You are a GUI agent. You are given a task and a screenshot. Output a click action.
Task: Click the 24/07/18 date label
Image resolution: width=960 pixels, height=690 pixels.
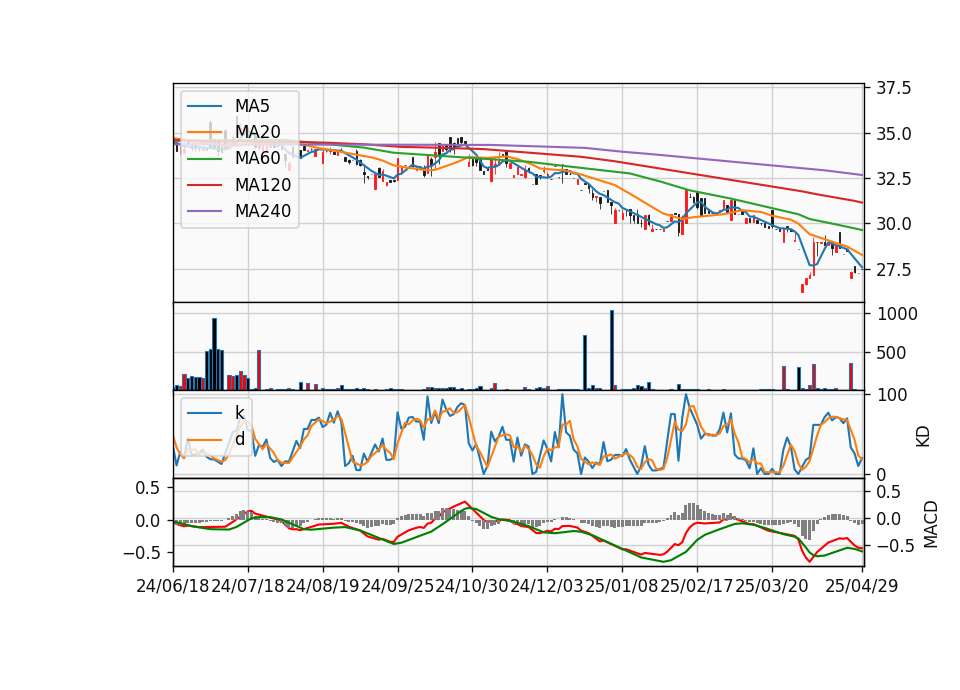tap(247, 586)
